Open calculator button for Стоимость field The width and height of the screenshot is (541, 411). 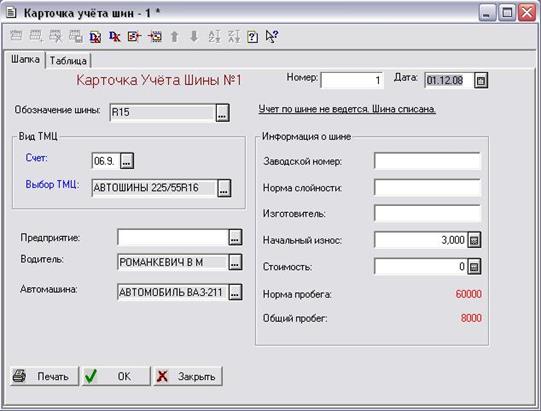tap(474, 266)
